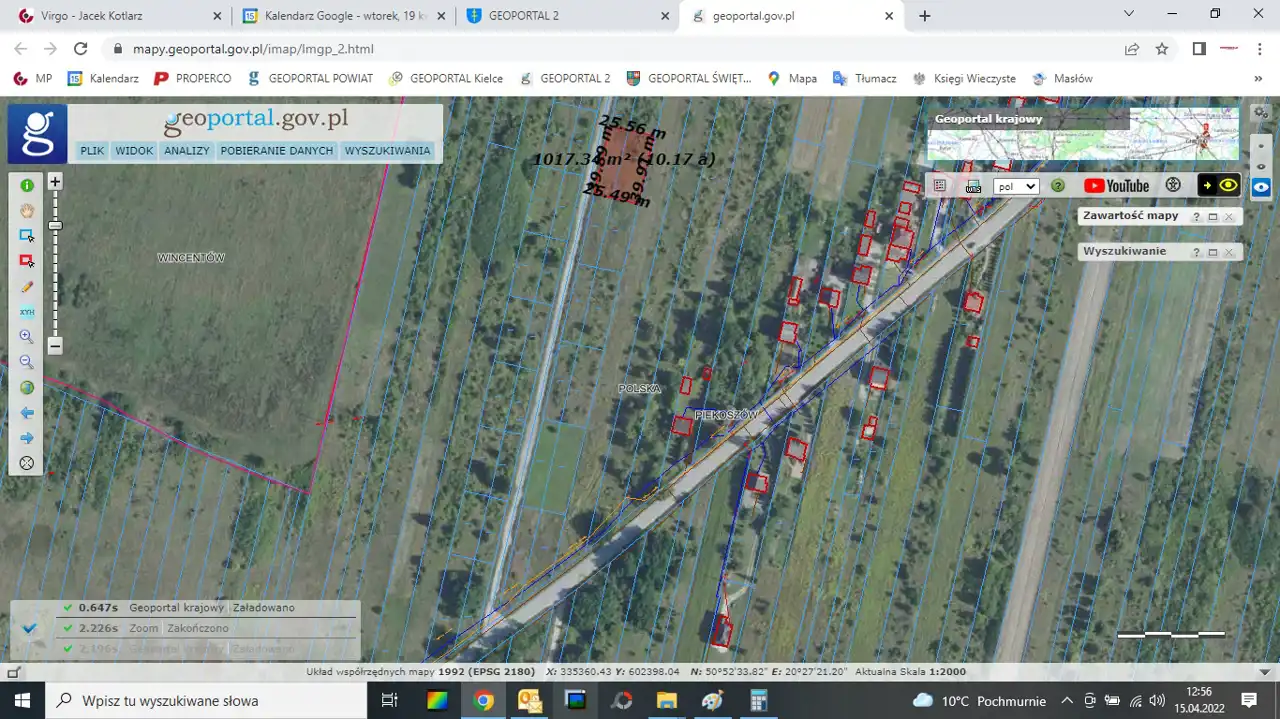Open the YouTube link button
This screenshot has height=719, width=1280.
pyautogui.click(x=1116, y=186)
